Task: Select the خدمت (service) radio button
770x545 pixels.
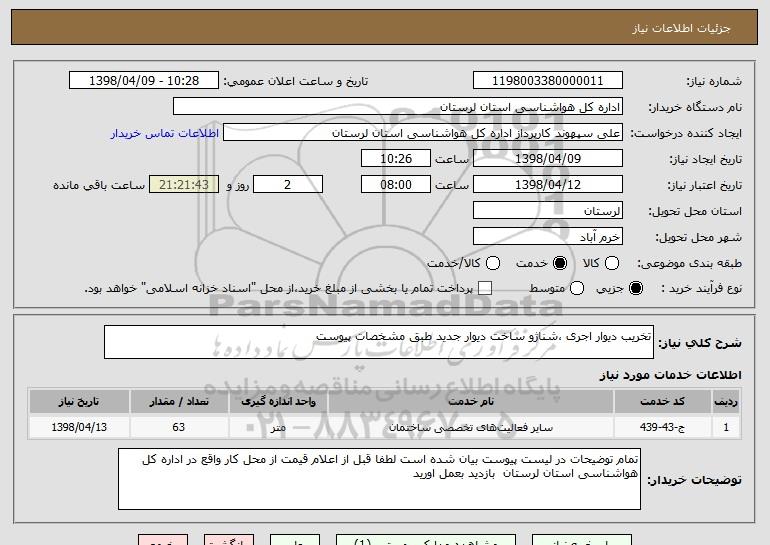Action: (559, 263)
